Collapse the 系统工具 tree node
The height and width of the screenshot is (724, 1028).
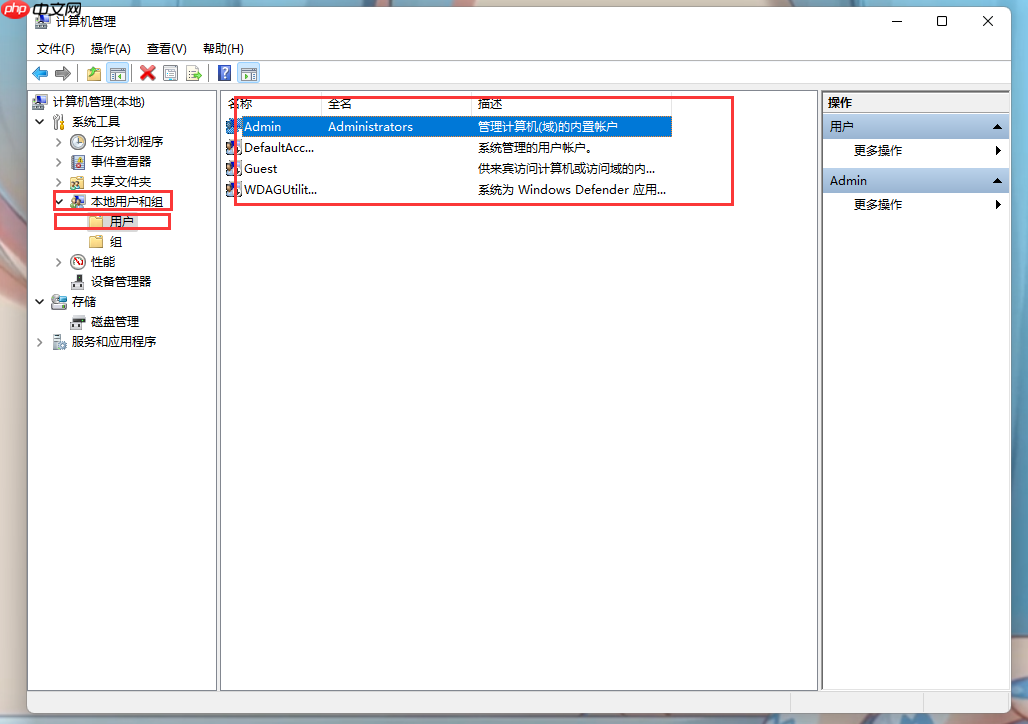coord(39,121)
